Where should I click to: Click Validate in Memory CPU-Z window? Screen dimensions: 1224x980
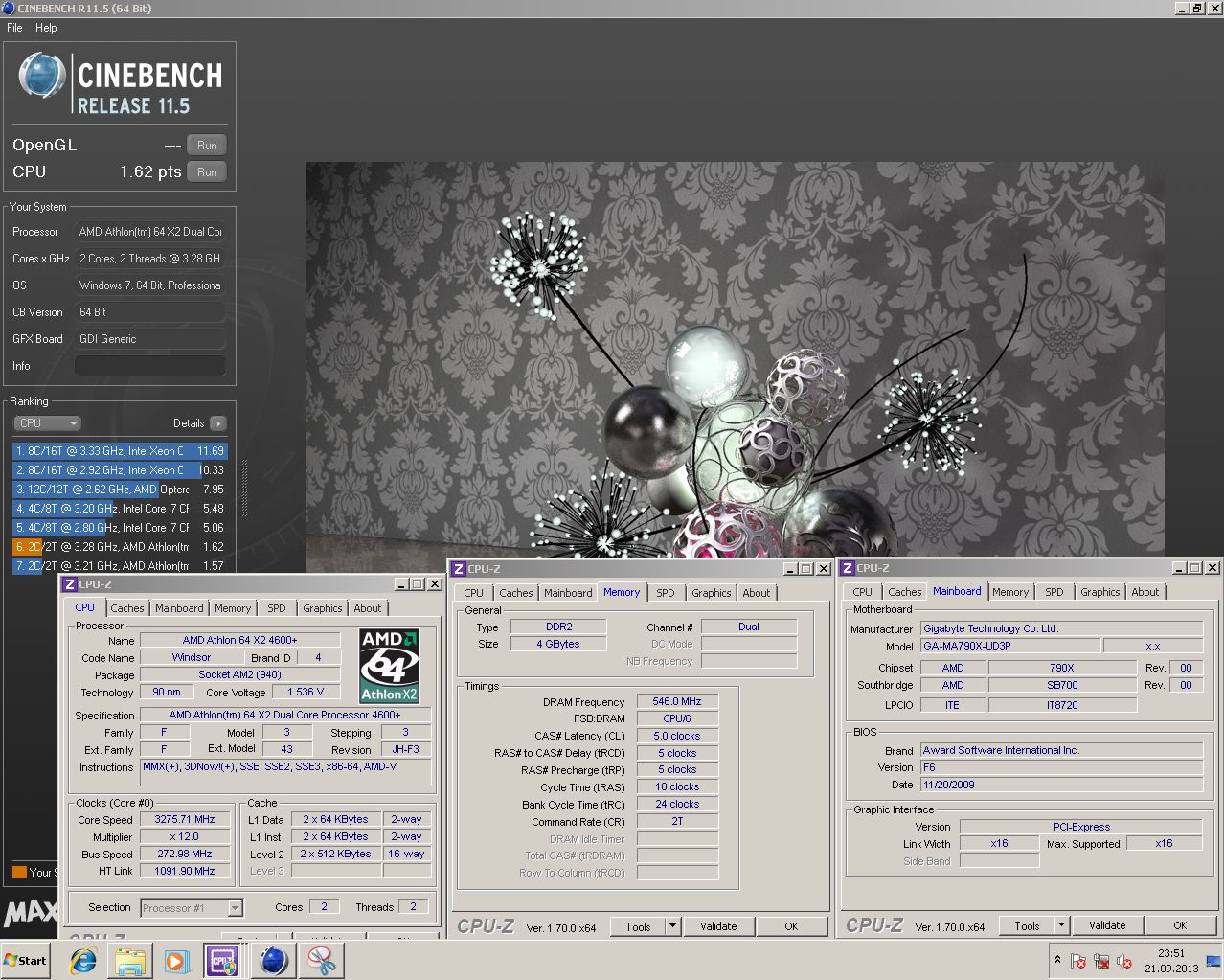pos(718,926)
